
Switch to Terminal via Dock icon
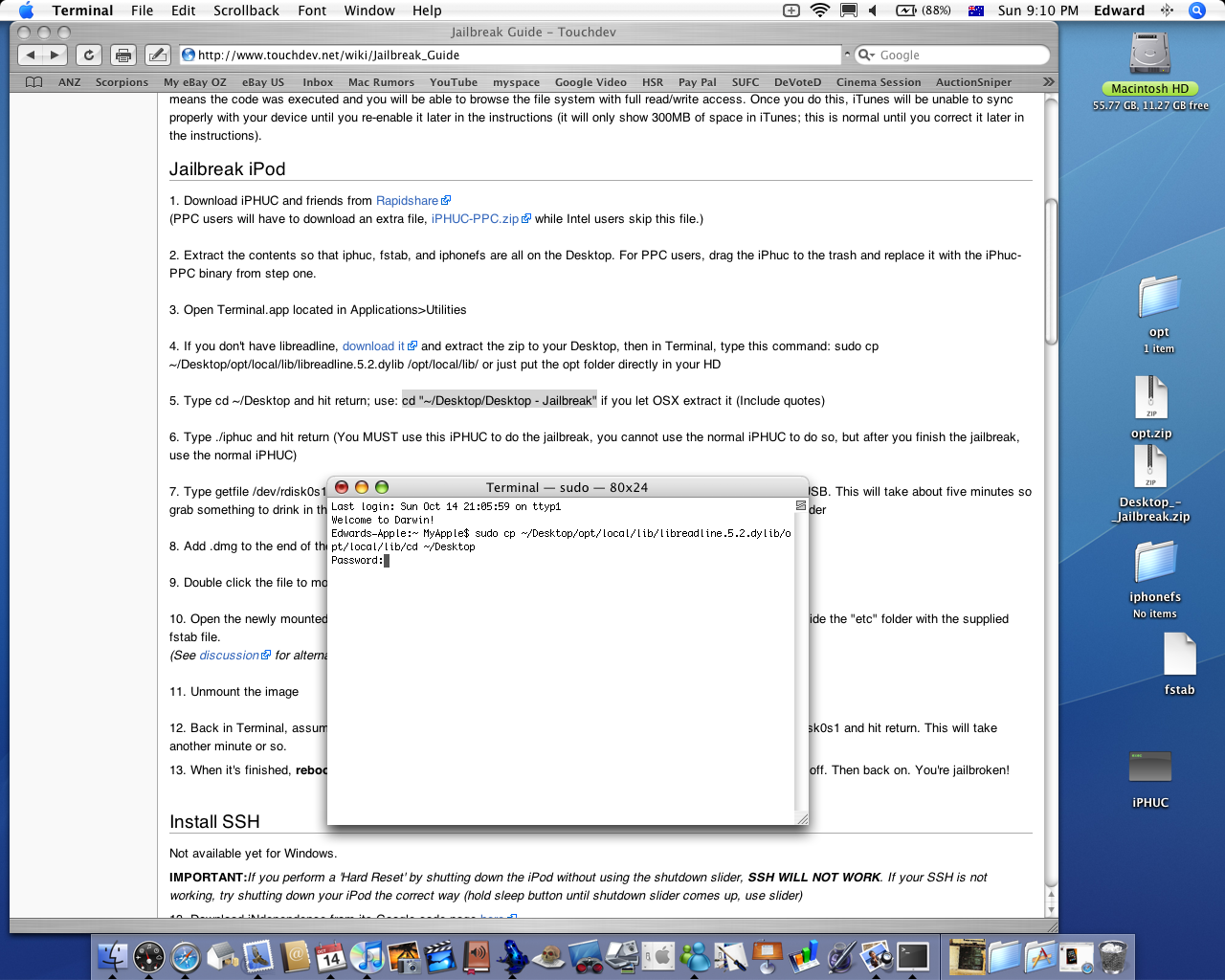pos(913,956)
